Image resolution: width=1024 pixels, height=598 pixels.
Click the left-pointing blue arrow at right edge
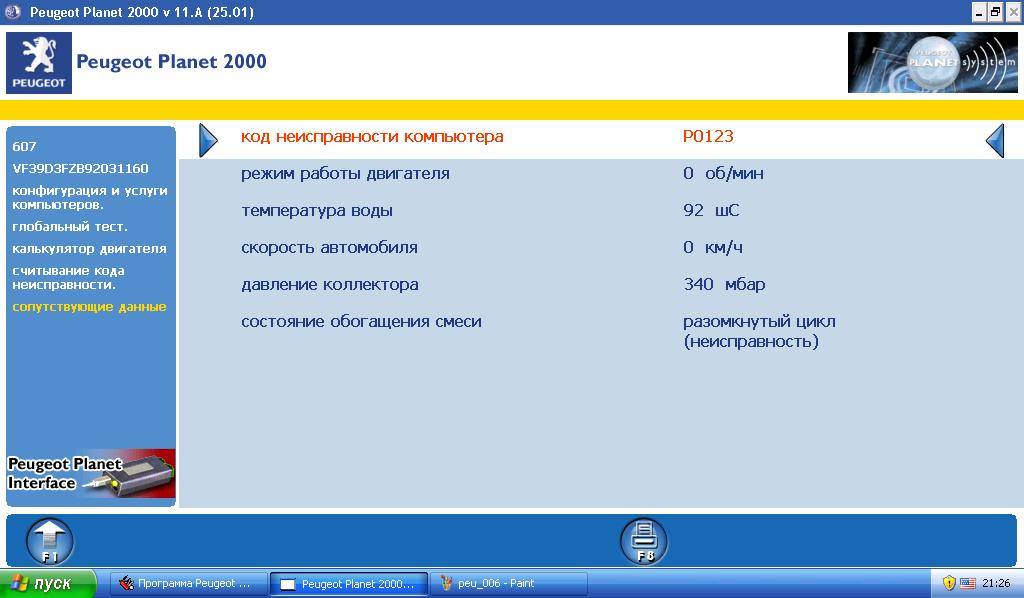(x=994, y=140)
